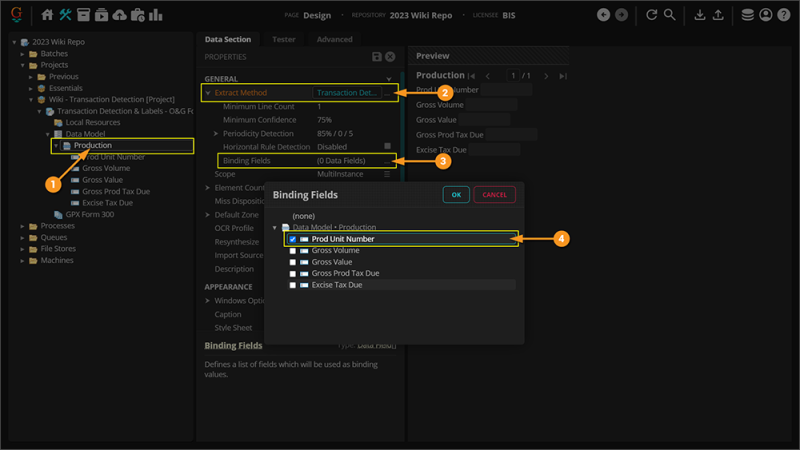This screenshot has height=450, width=800.
Task: Click the refresh icon
Action: pos(652,15)
